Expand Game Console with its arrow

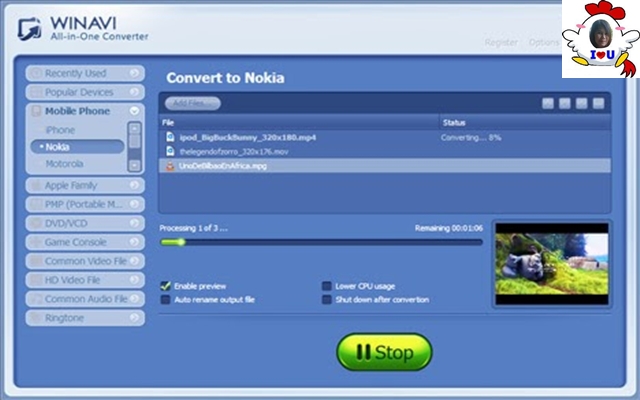pyautogui.click(x=134, y=242)
